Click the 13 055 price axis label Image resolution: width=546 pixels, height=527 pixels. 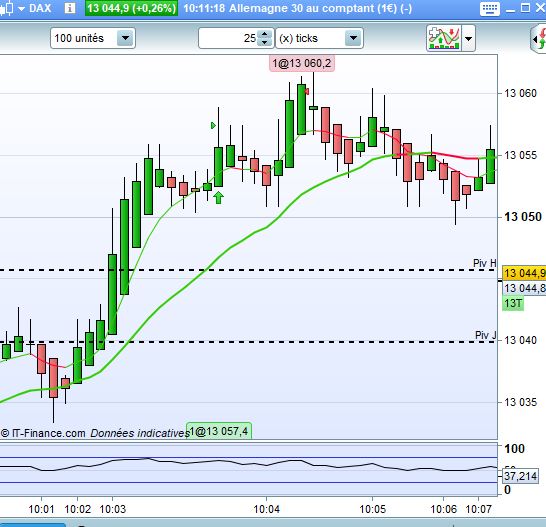520,155
